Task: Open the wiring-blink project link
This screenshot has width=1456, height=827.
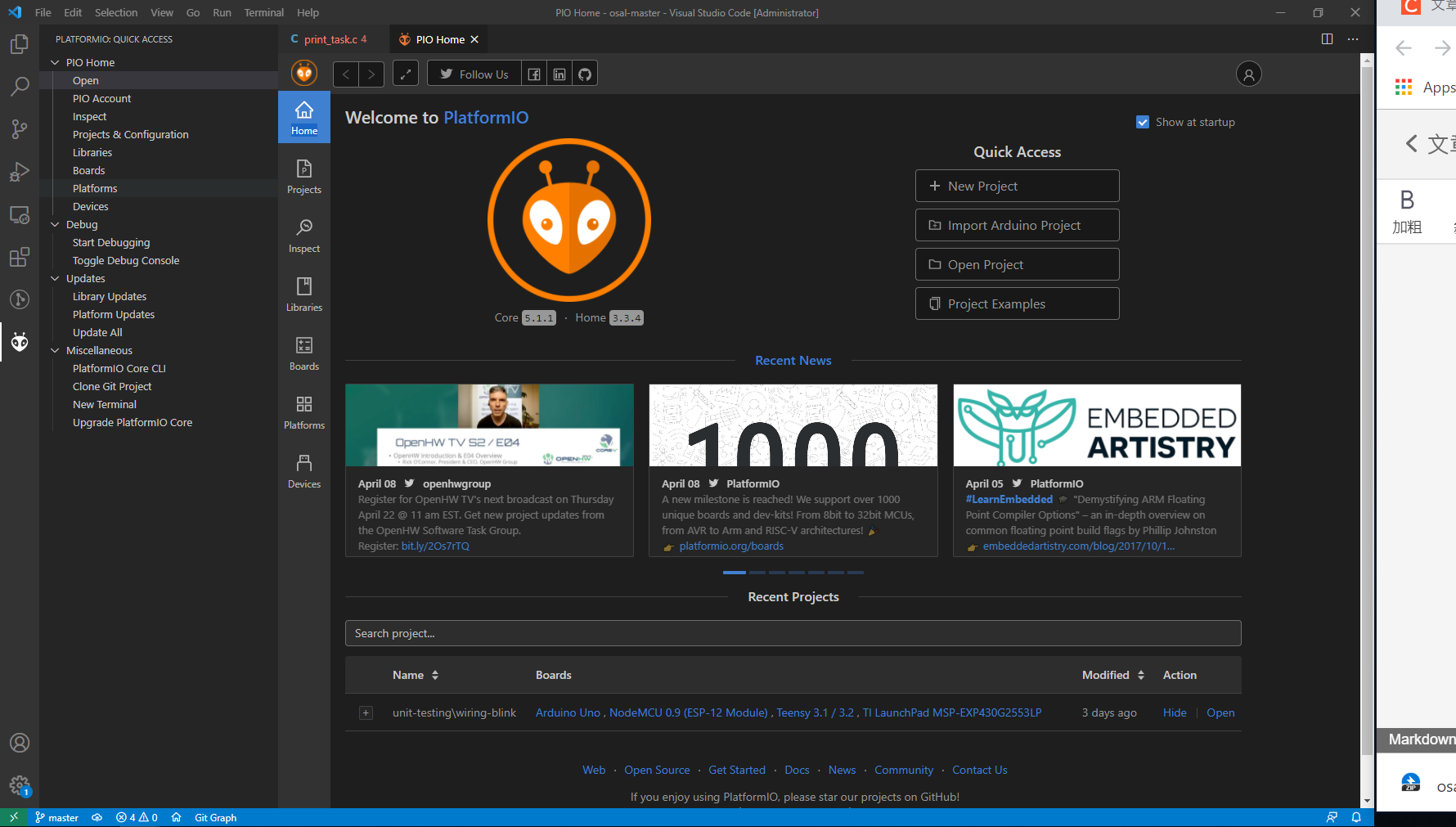Action: [x=1220, y=712]
